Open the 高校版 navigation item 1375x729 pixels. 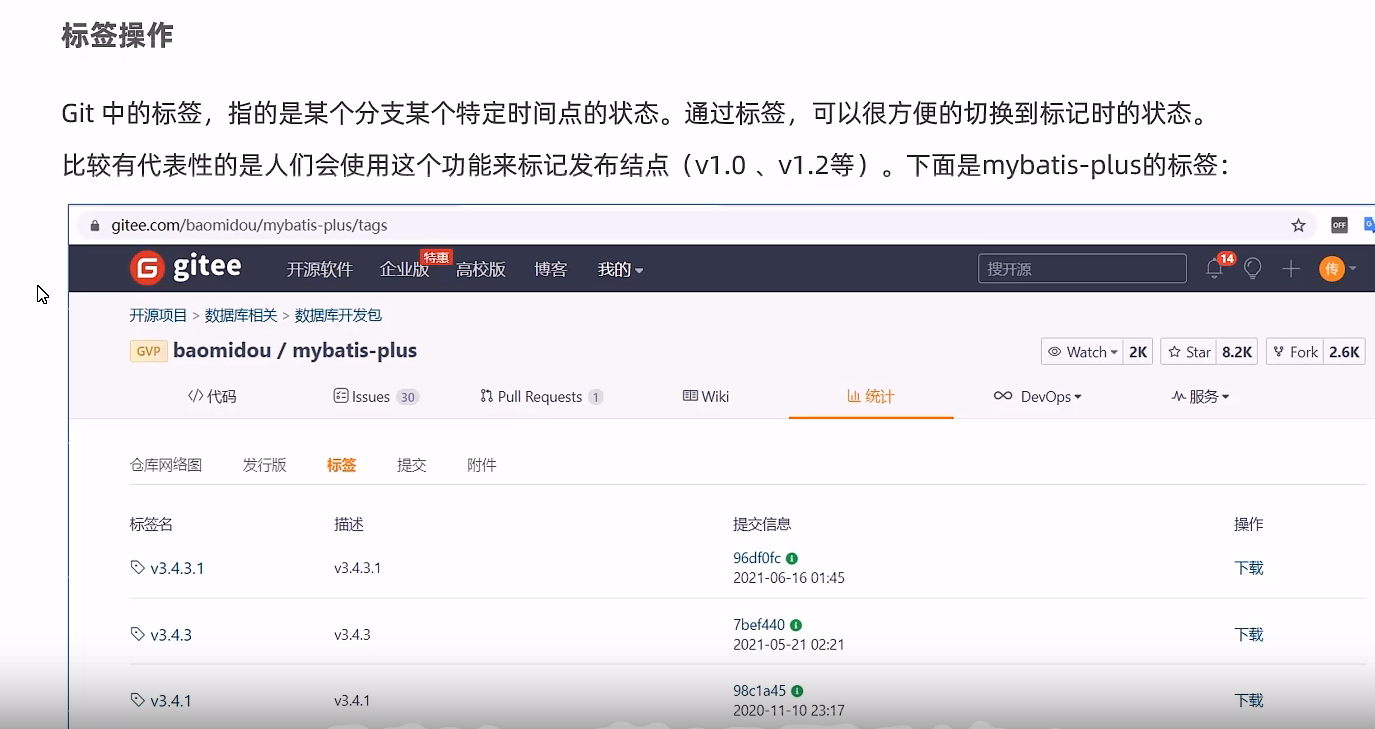(481, 269)
